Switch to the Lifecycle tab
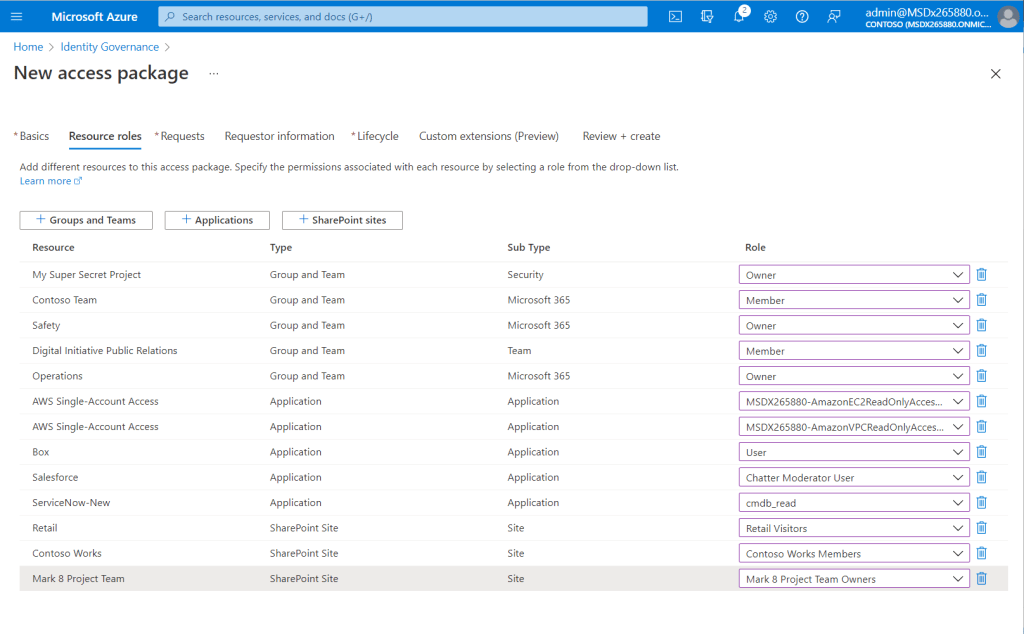1024x634 pixels. coord(375,136)
